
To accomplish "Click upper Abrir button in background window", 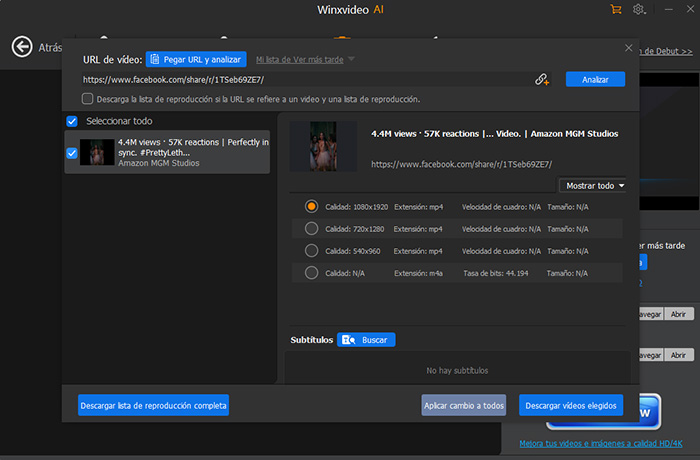I will pos(679,314).
